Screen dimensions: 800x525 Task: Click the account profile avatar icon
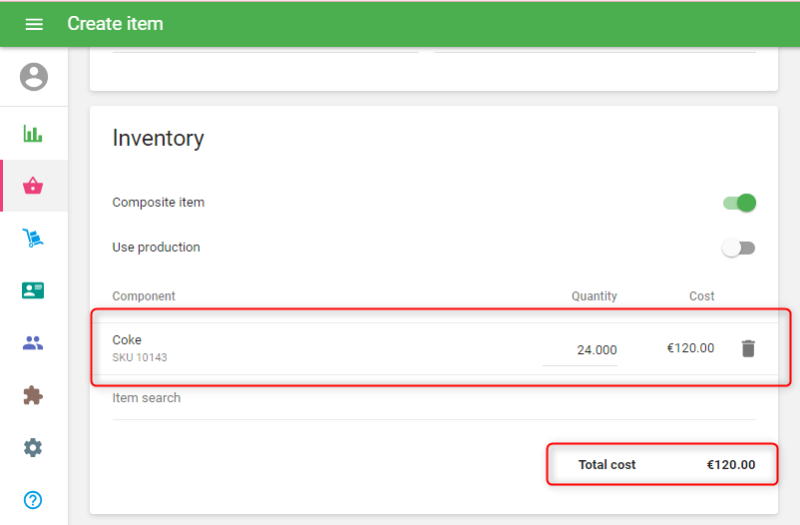(x=34, y=77)
